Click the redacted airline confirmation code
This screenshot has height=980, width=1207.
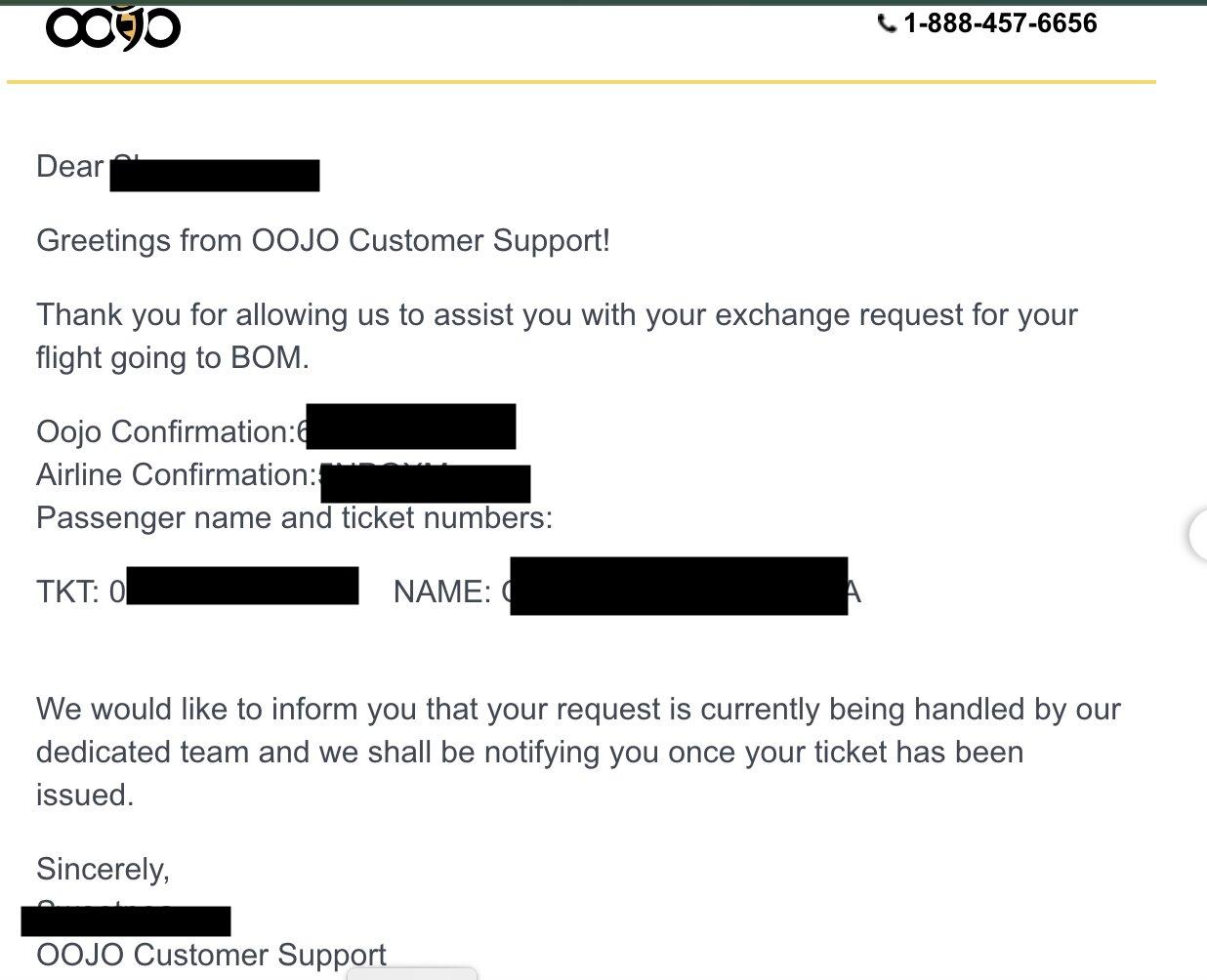[426, 484]
